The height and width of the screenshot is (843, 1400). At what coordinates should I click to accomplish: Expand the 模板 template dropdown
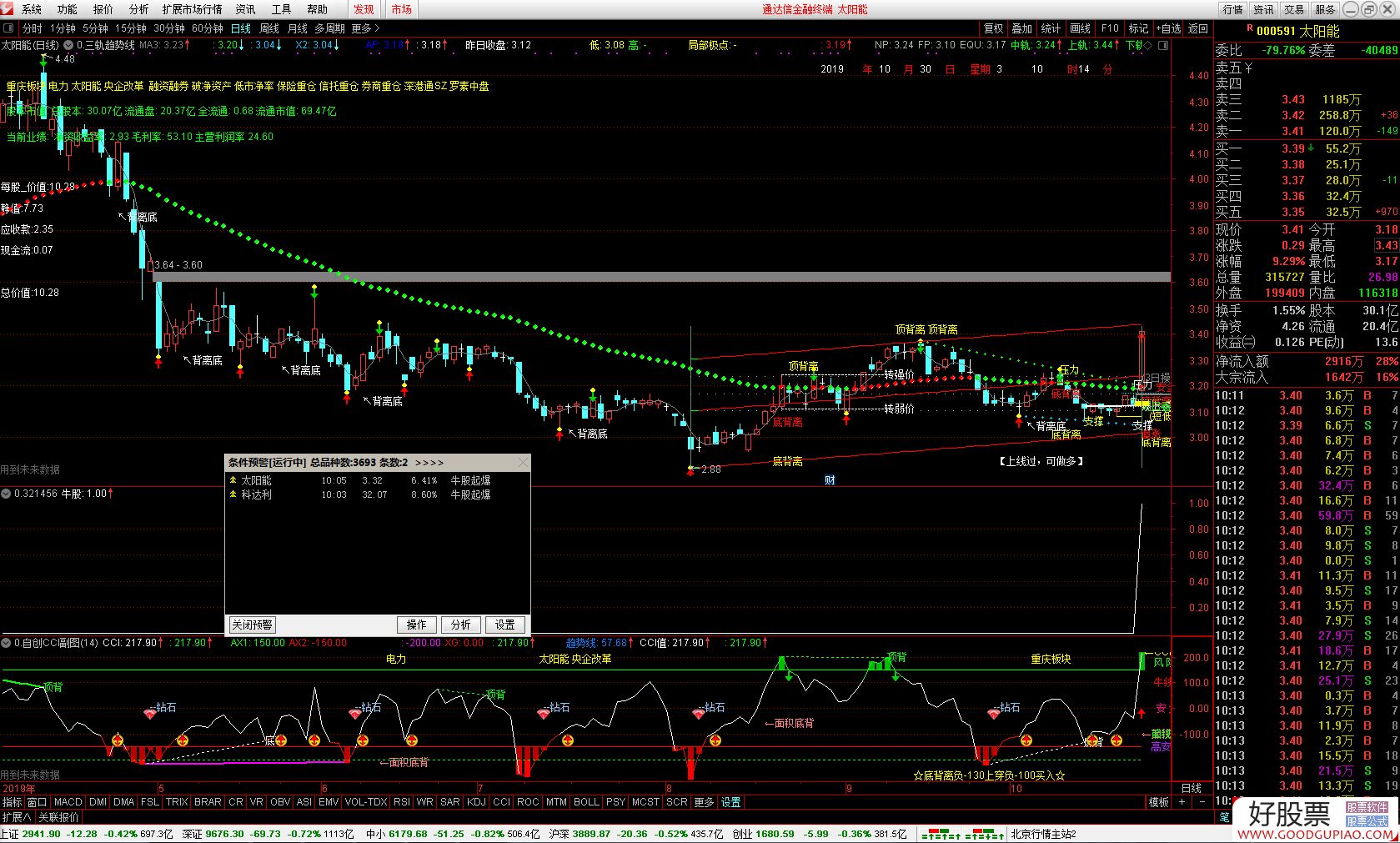click(1159, 802)
